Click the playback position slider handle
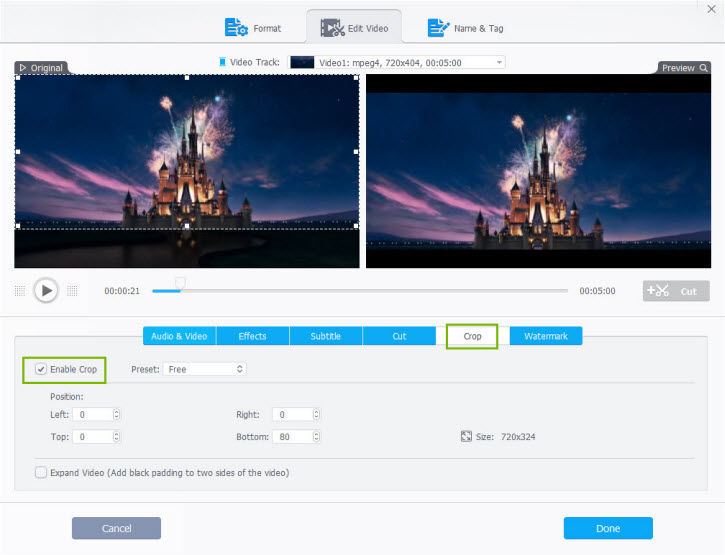Image resolution: width=725 pixels, height=555 pixels. click(x=180, y=283)
